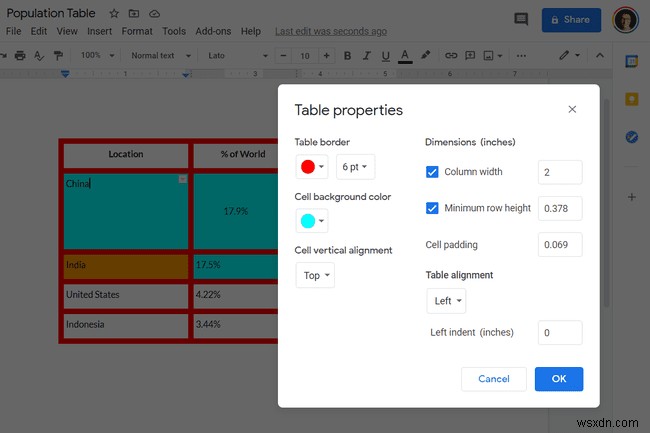Choose the cyan cell background color

point(311,221)
